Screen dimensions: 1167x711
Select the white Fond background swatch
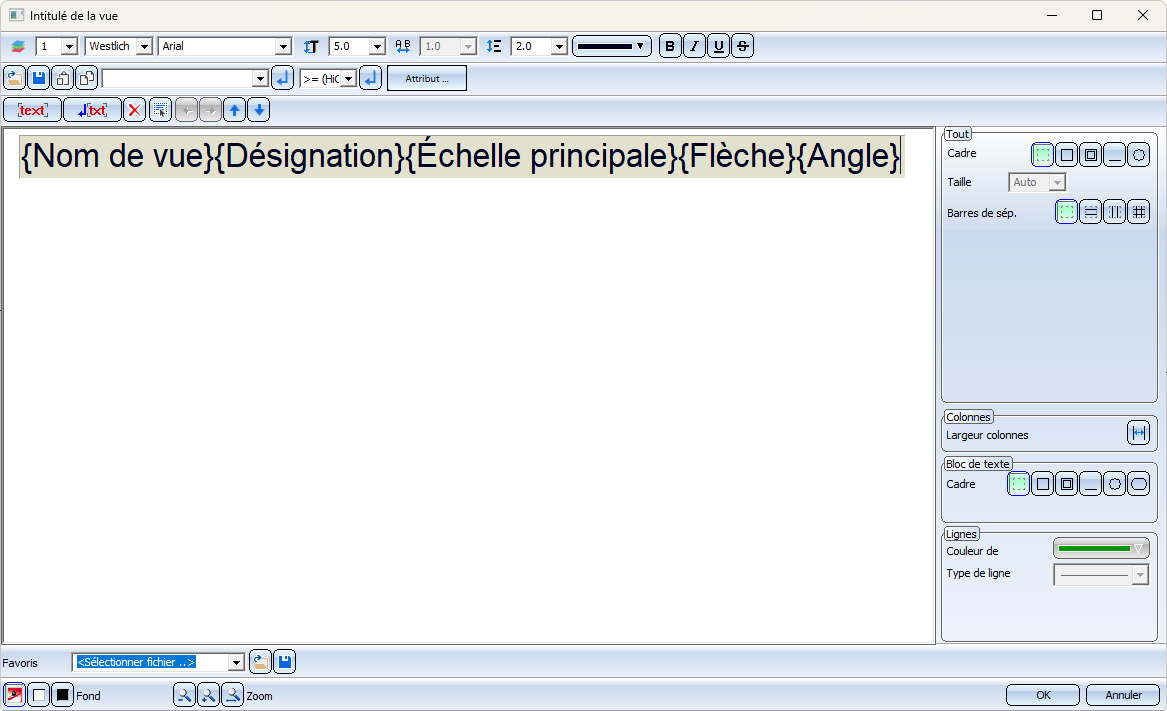(39, 695)
